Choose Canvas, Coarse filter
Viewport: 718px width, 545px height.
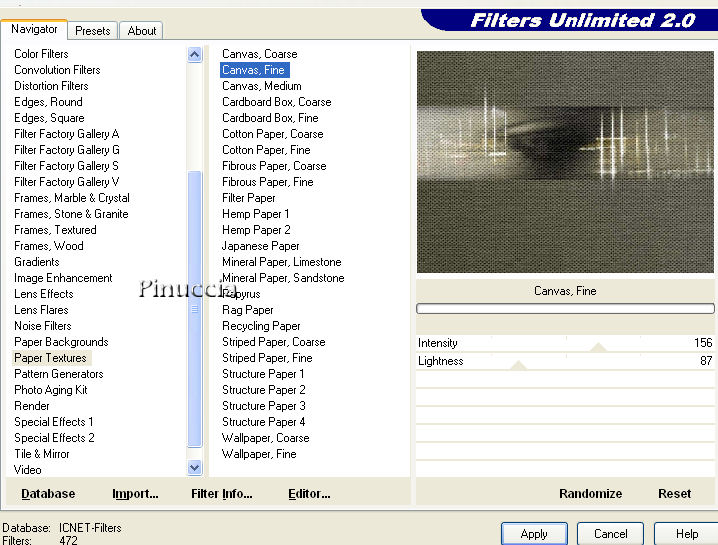[260, 54]
